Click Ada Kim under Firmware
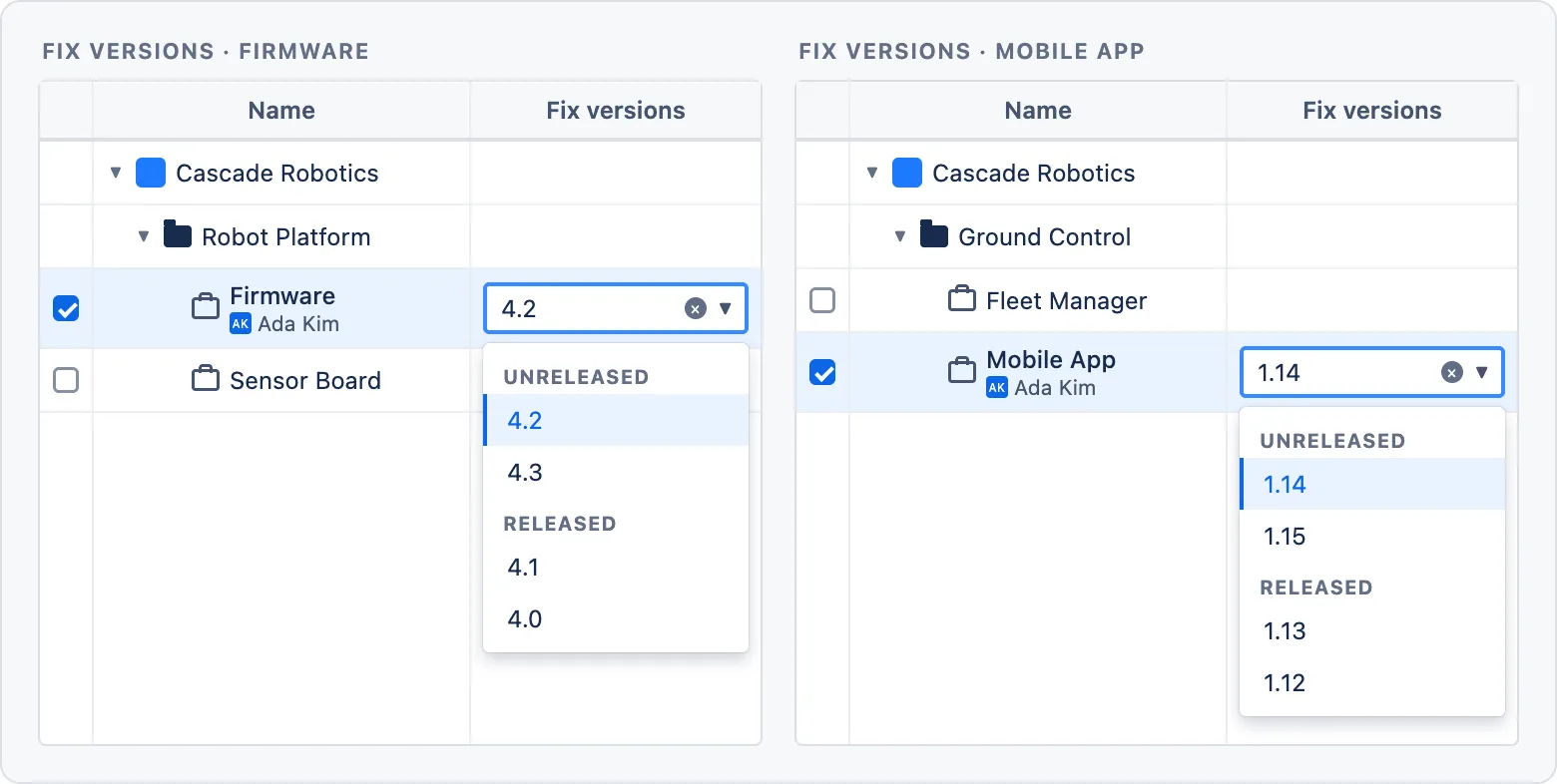This screenshot has height=784, width=1557. tap(298, 324)
